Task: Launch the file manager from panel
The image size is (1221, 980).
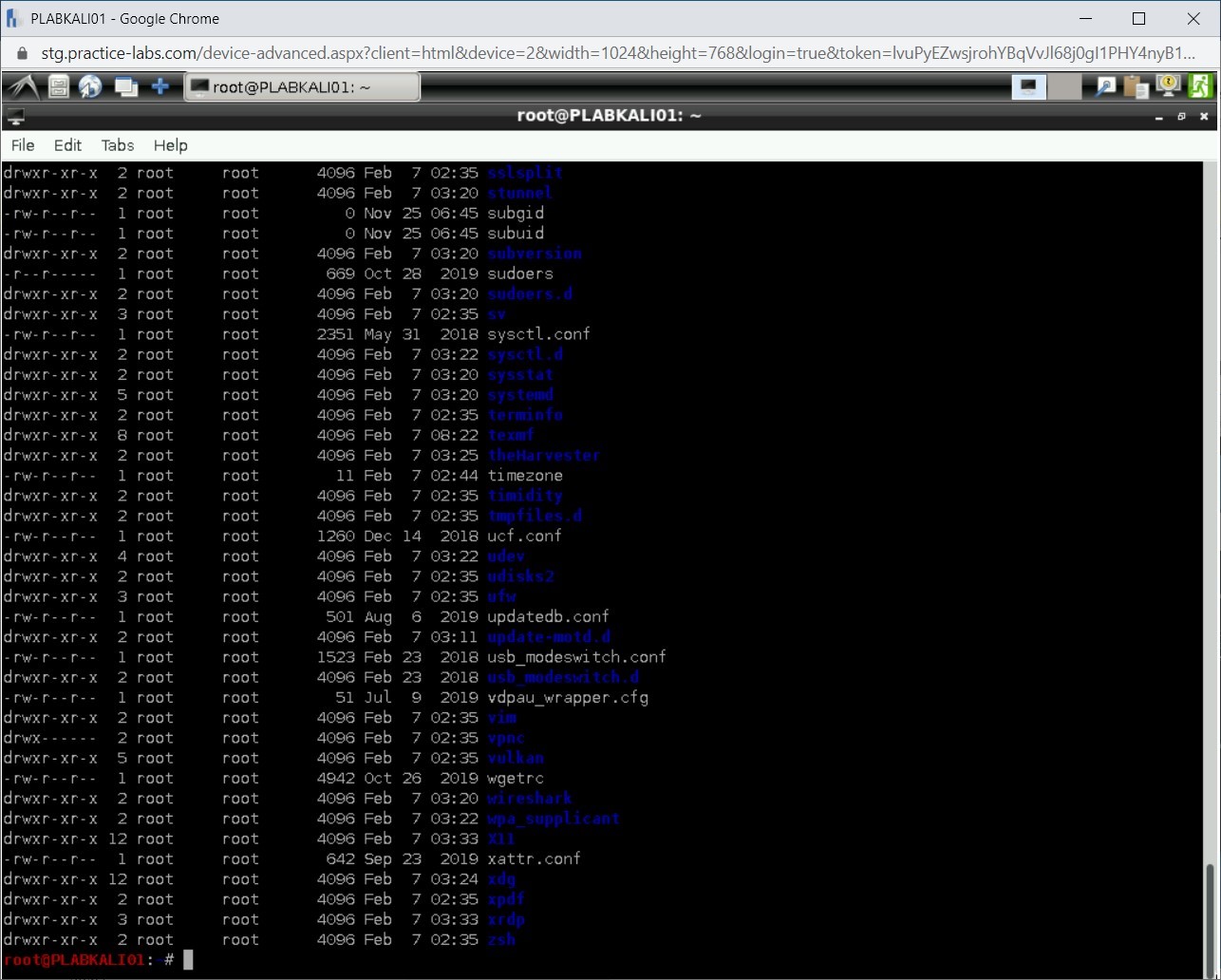Action: [59, 87]
